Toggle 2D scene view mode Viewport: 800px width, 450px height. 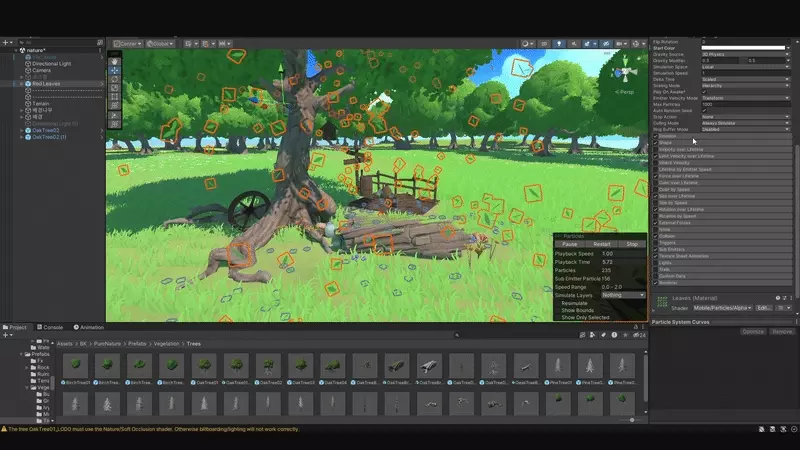click(544, 44)
